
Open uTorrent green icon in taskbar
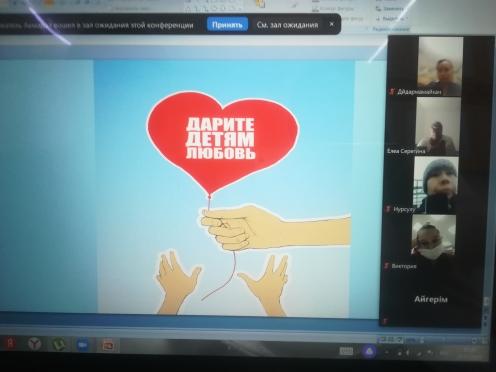coord(58,344)
